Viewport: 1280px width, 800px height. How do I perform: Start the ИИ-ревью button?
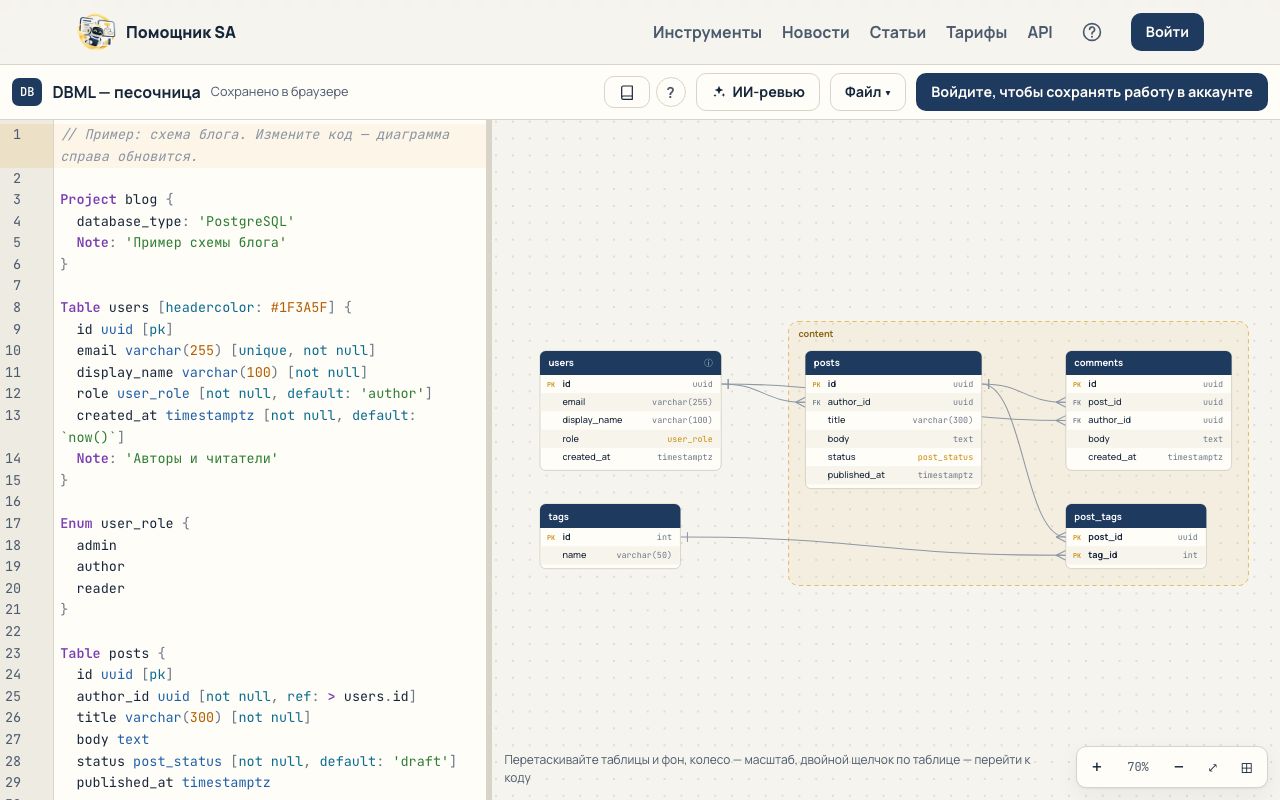pos(758,92)
